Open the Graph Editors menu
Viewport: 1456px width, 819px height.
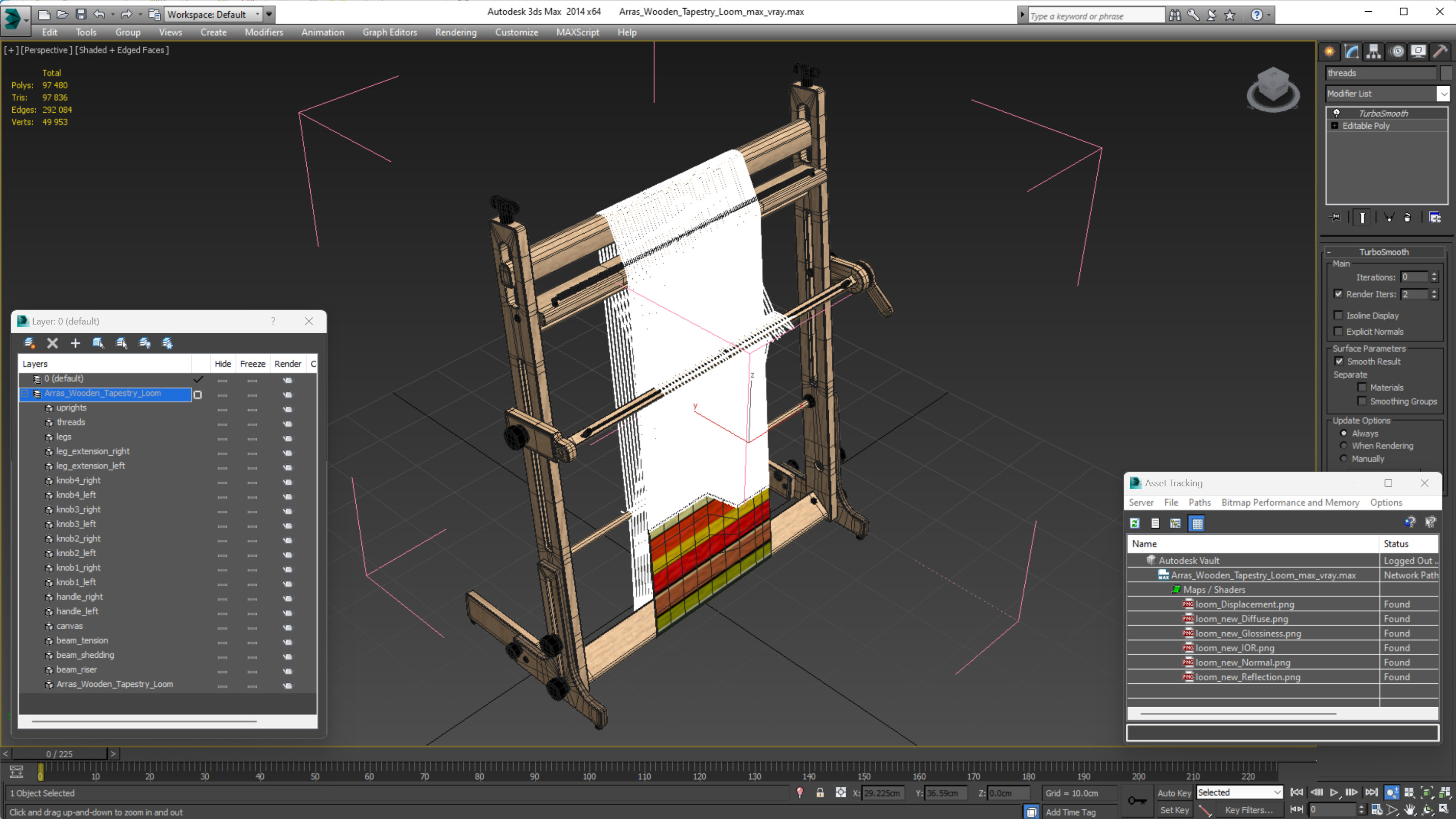(x=389, y=32)
